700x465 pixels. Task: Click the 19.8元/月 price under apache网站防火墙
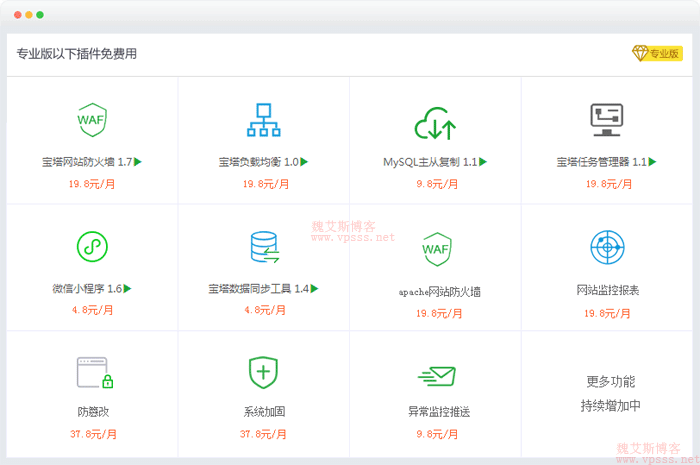coord(439,314)
